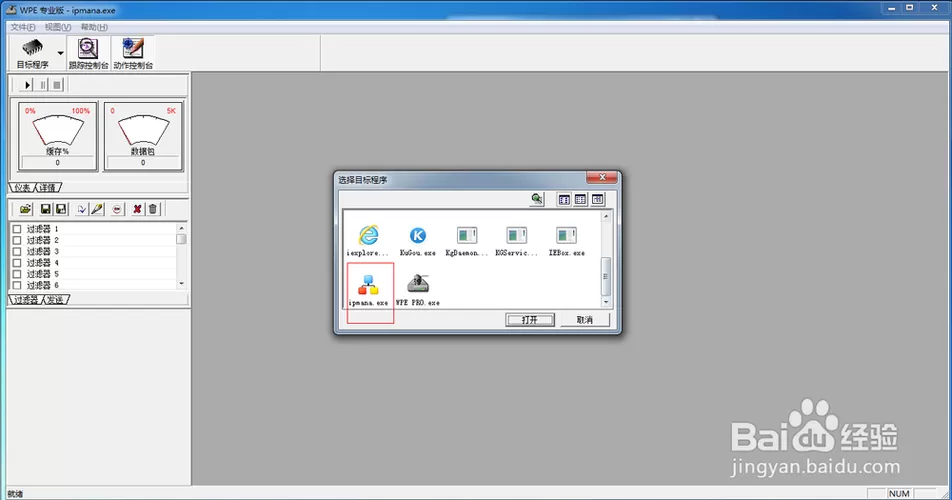Open the 文件(F) menu
Image resolution: width=952 pixels, height=500 pixels.
click(x=23, y=27)
